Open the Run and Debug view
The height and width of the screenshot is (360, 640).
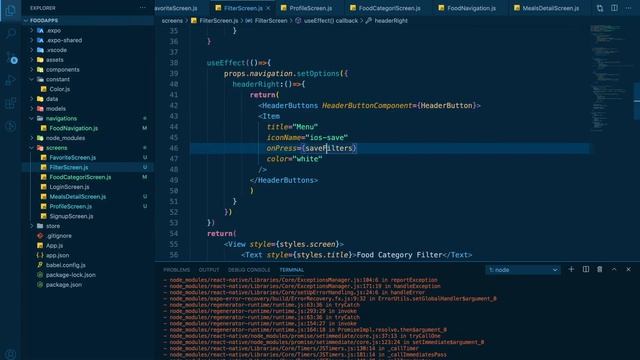click(x=11, y=80)
